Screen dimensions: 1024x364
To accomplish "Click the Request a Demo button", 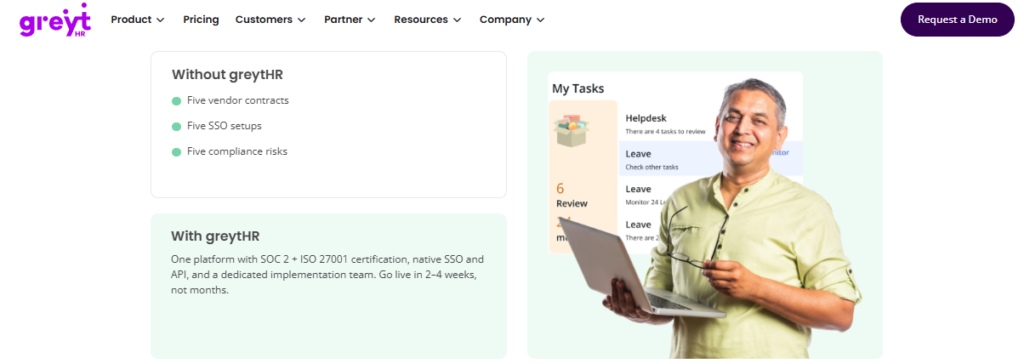I will click(x=957, y=20).
